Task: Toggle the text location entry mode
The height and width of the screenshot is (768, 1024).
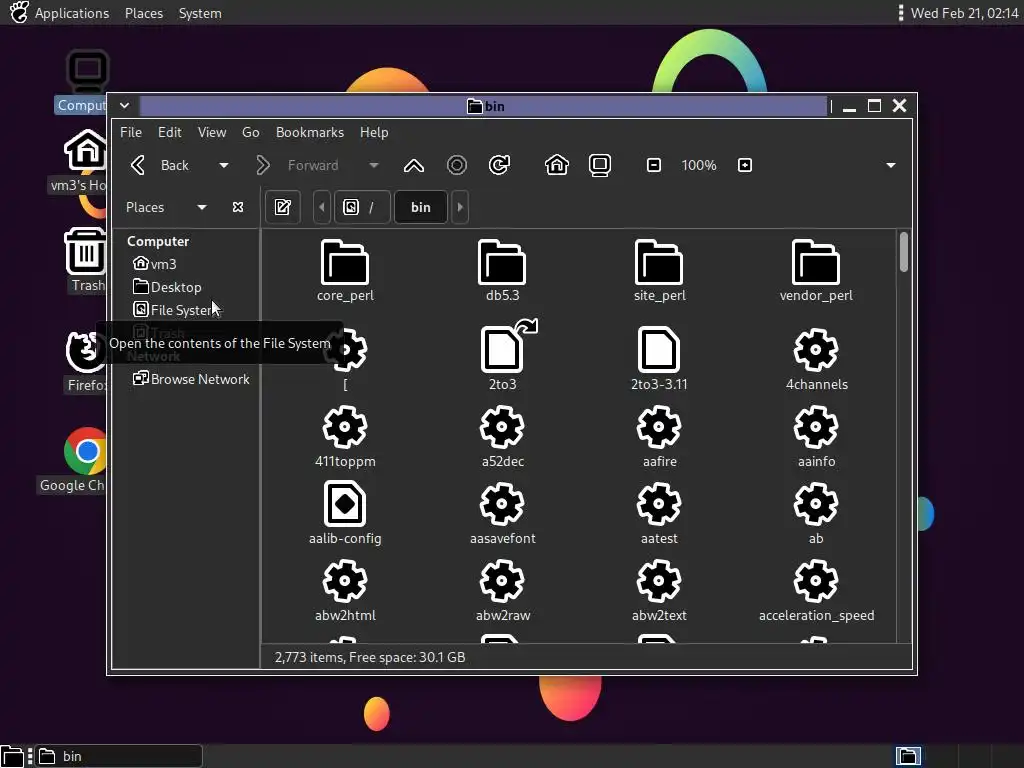Action: pos(283,207)
